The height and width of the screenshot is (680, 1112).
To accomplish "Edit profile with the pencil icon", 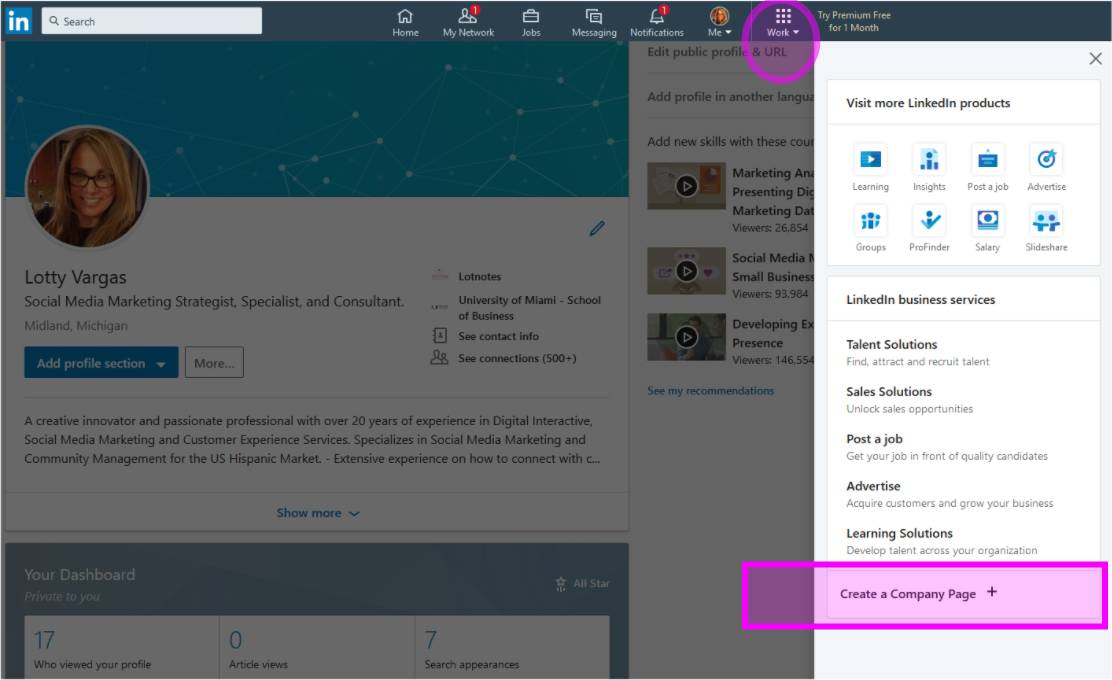I will 596,228.
